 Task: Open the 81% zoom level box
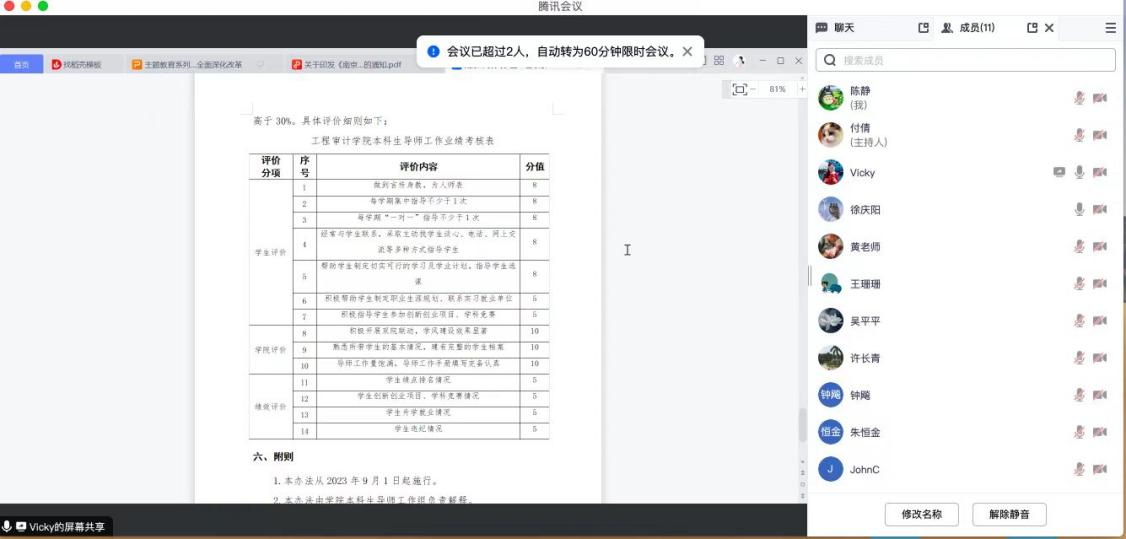(777, 89)
